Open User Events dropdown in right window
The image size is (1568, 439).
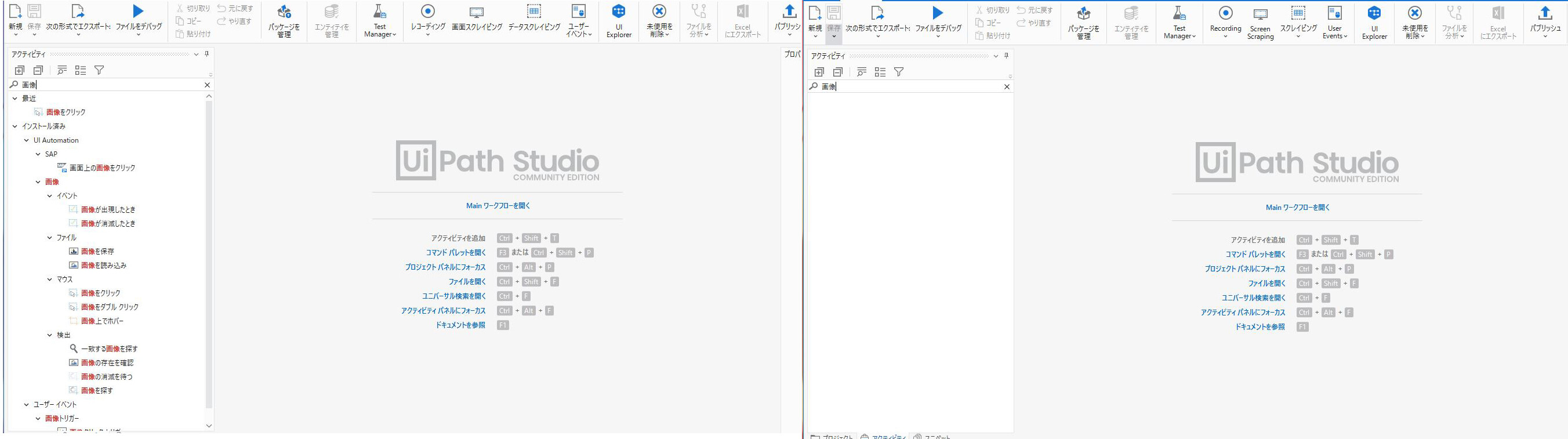click(x=1334, y=23)
